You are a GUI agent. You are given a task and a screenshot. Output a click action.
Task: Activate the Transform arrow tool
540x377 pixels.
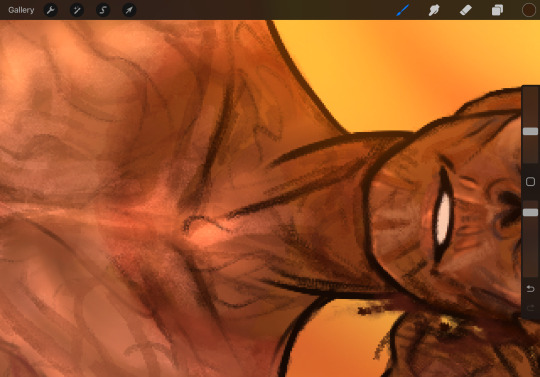pyautogui.click(x=129, y=10)
